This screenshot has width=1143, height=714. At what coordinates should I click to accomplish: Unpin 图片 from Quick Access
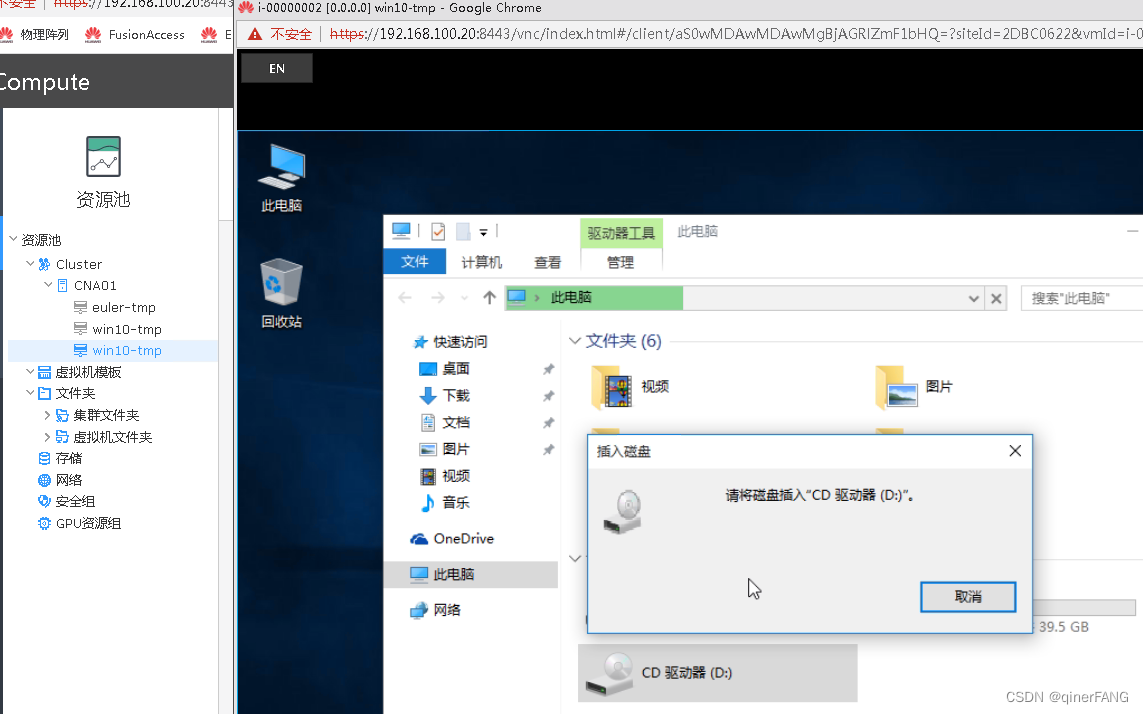click(x=547, y=449)
